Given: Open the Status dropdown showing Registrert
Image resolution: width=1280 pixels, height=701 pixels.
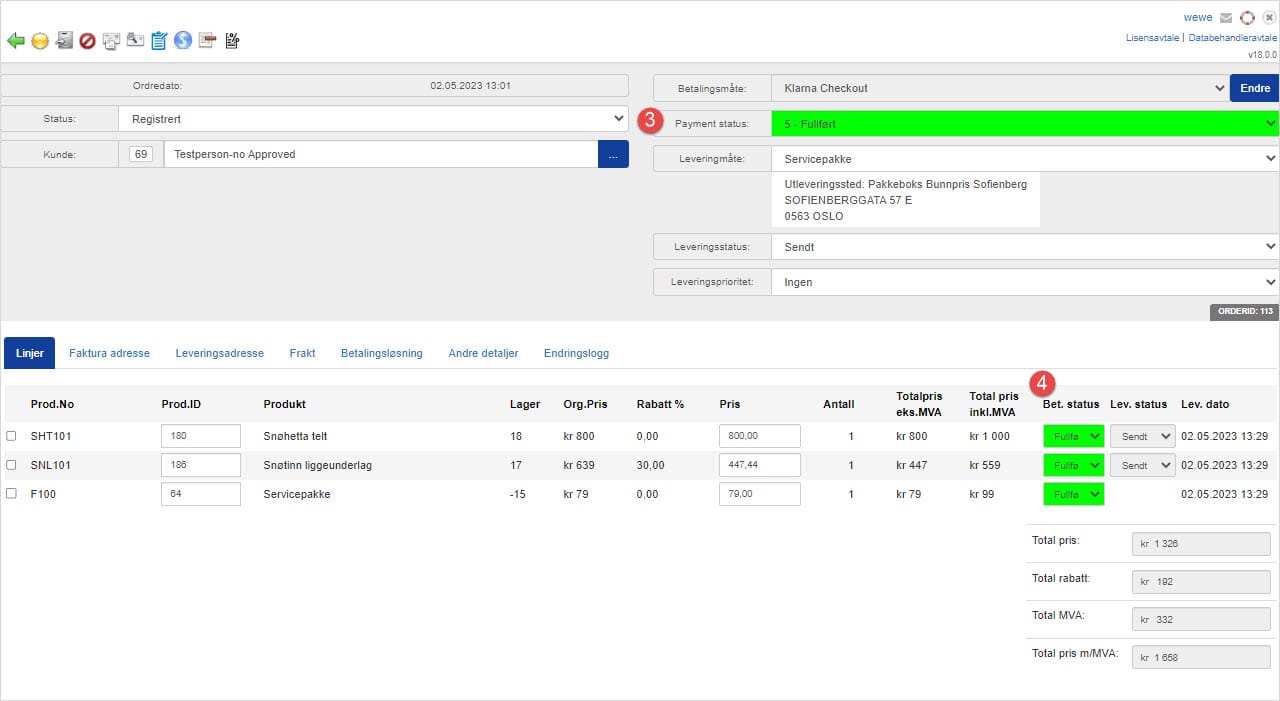Looking at the screenshot, I should pos(372,119).
